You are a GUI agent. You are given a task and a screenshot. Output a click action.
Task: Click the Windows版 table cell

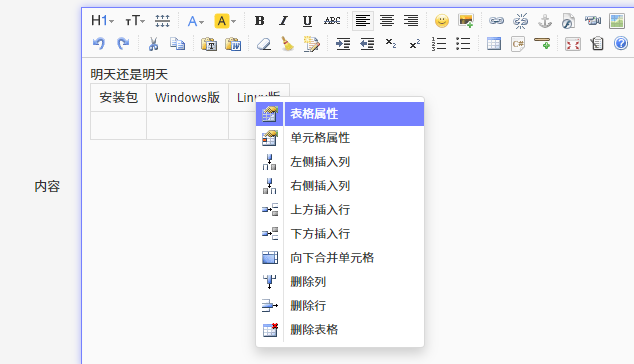187,97
